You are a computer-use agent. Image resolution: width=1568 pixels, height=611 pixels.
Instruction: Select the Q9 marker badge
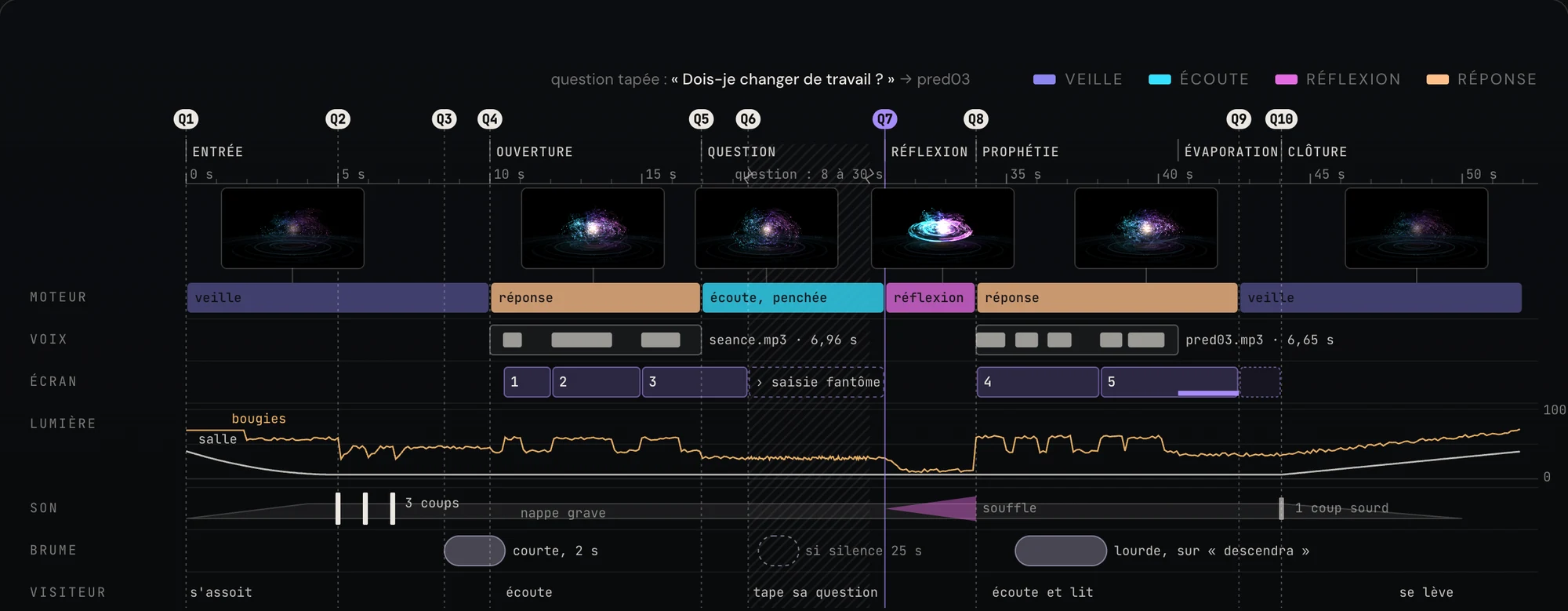click(x=1239, y=119)
